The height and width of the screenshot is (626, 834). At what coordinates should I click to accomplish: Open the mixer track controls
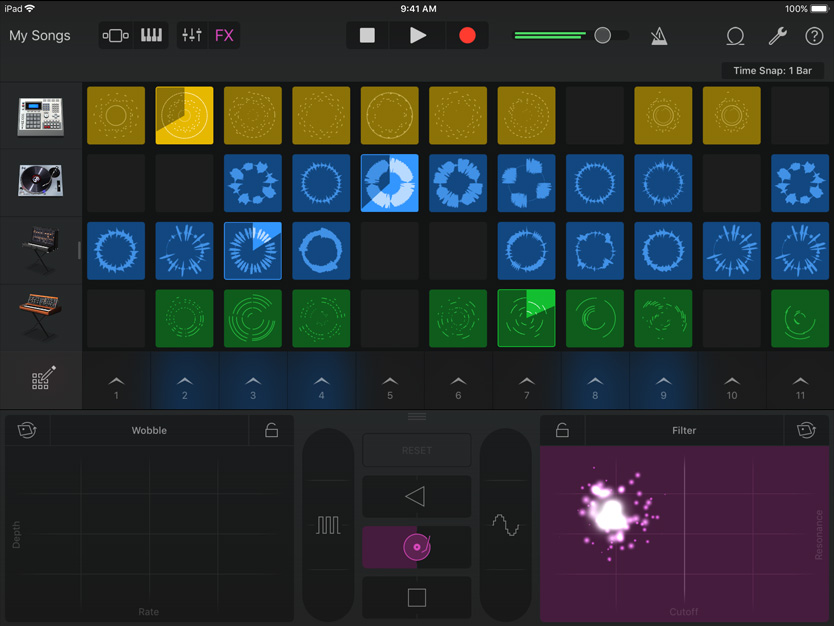click(x=192, y=36)
